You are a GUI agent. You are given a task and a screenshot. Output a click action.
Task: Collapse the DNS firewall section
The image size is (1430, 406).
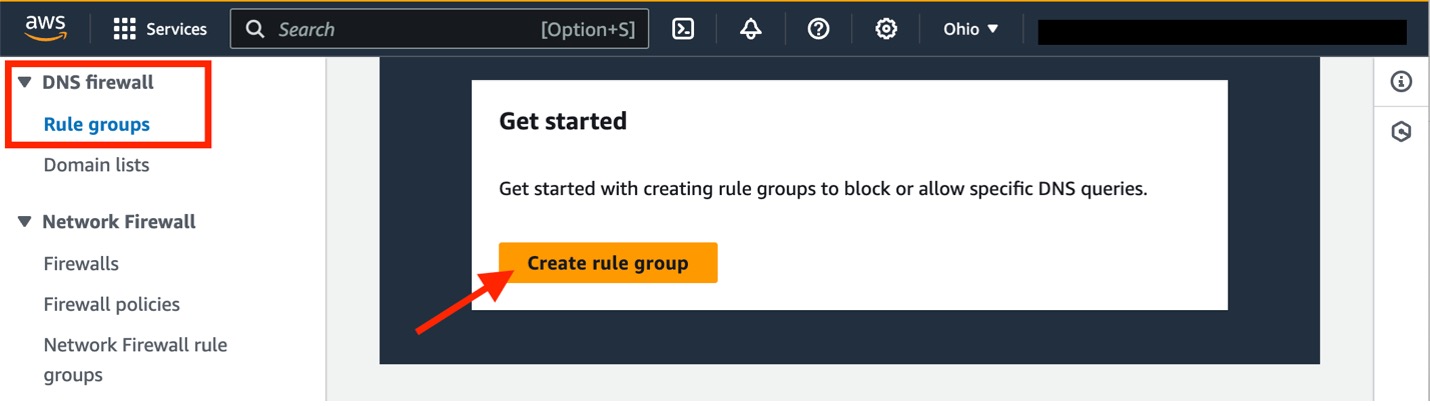pyautogui.click(x=25, y=83)
